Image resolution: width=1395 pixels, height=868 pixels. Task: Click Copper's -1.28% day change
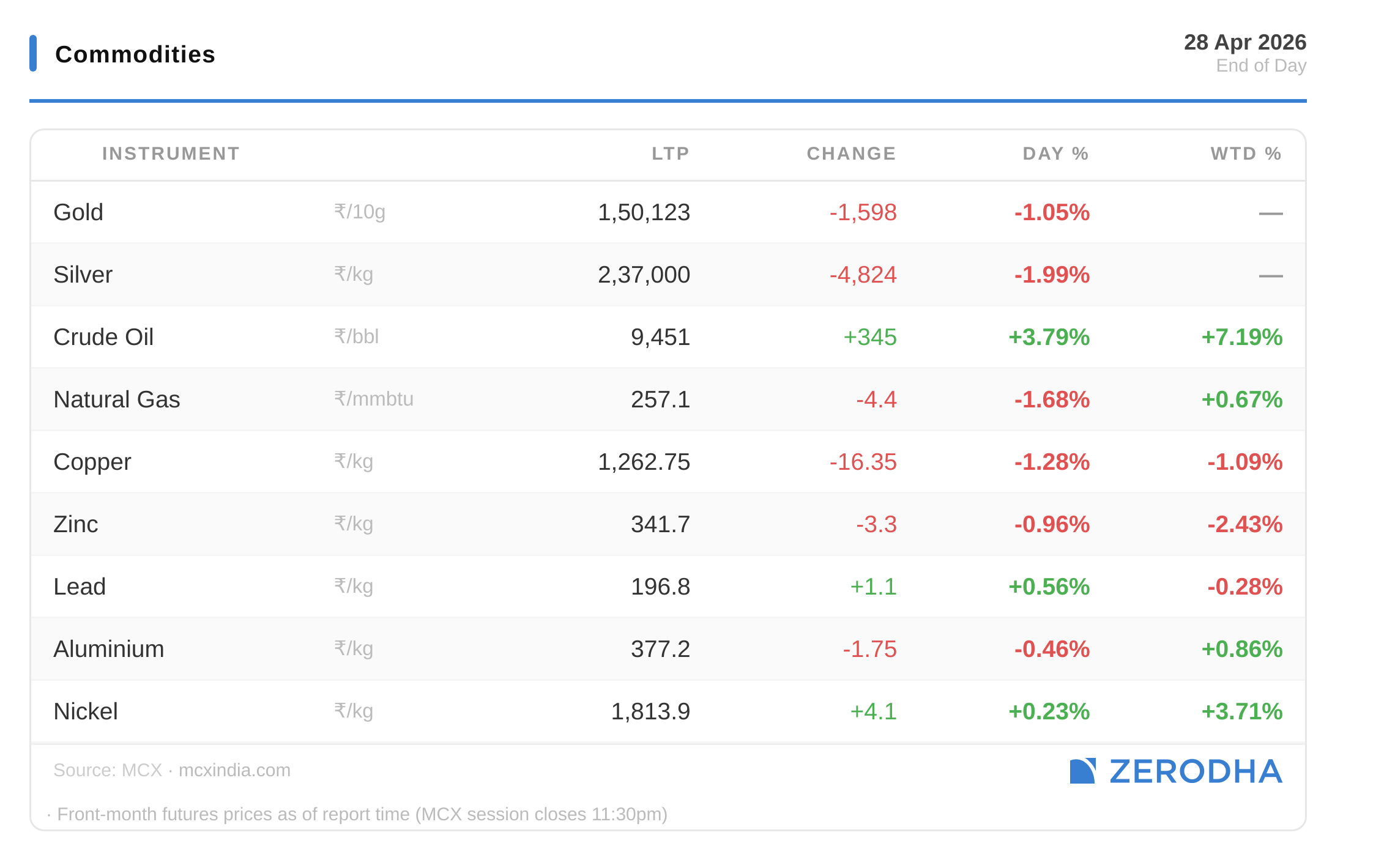(1052, 462)
